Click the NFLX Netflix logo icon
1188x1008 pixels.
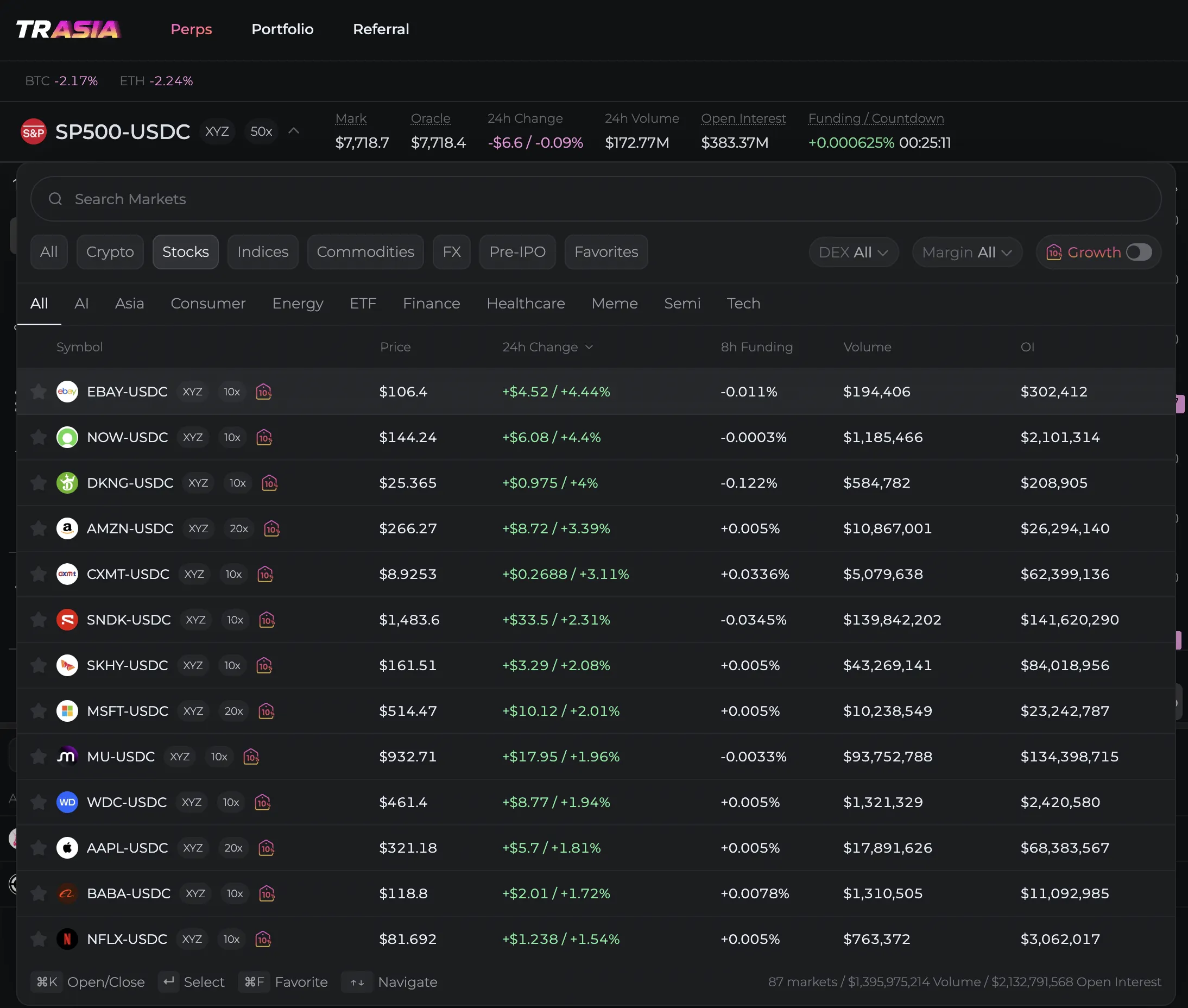(x=67, y=939)
